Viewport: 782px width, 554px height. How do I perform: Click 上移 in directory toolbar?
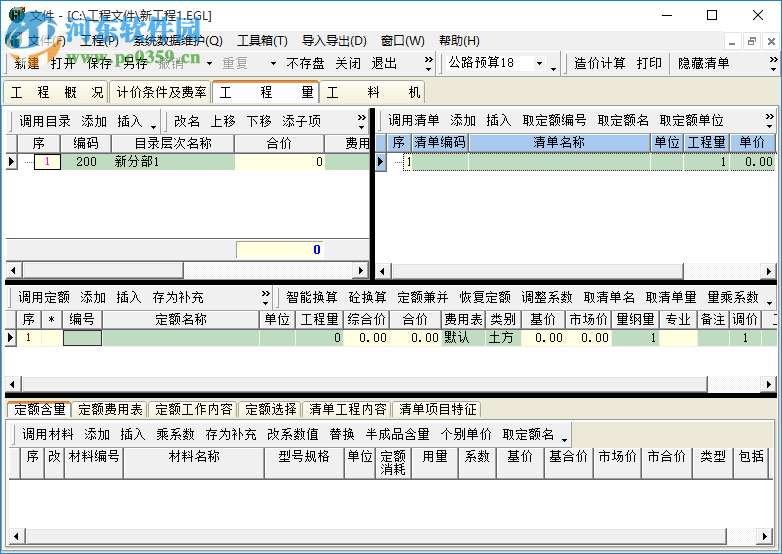pos(223,121)
